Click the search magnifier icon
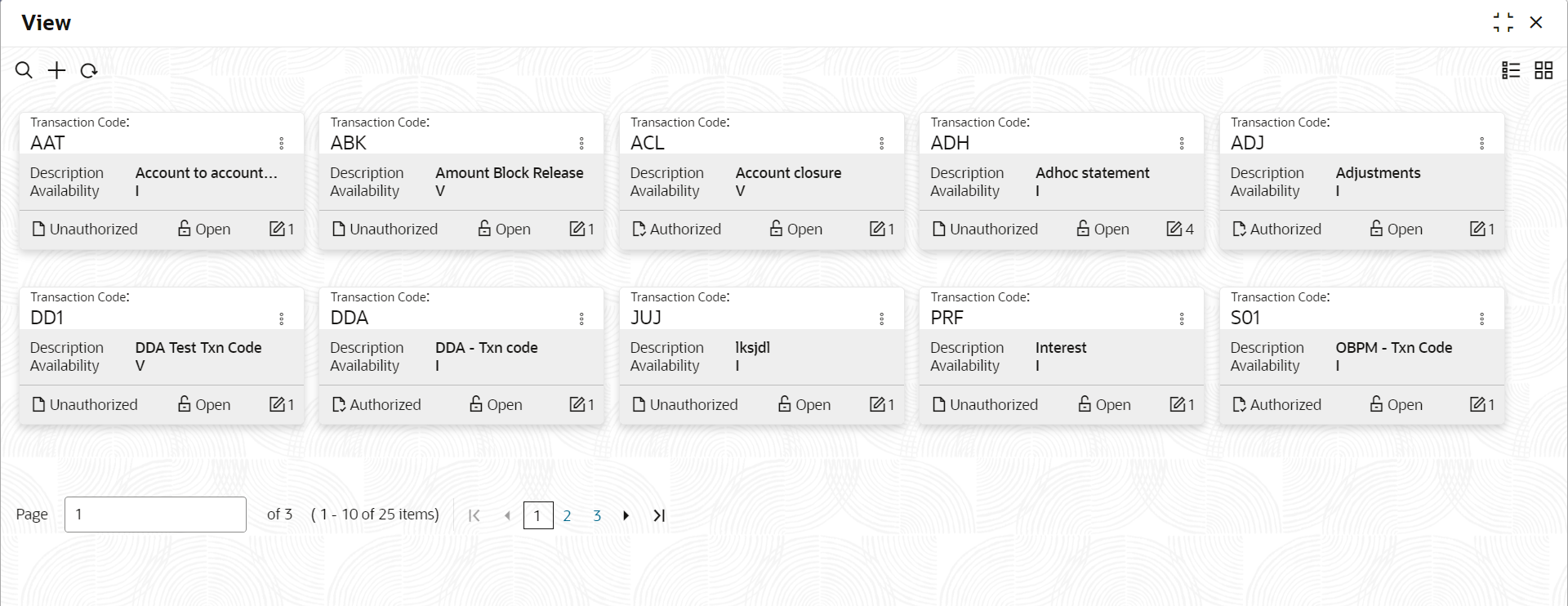Screen dimensions: 1568x606 coord(24,70)
